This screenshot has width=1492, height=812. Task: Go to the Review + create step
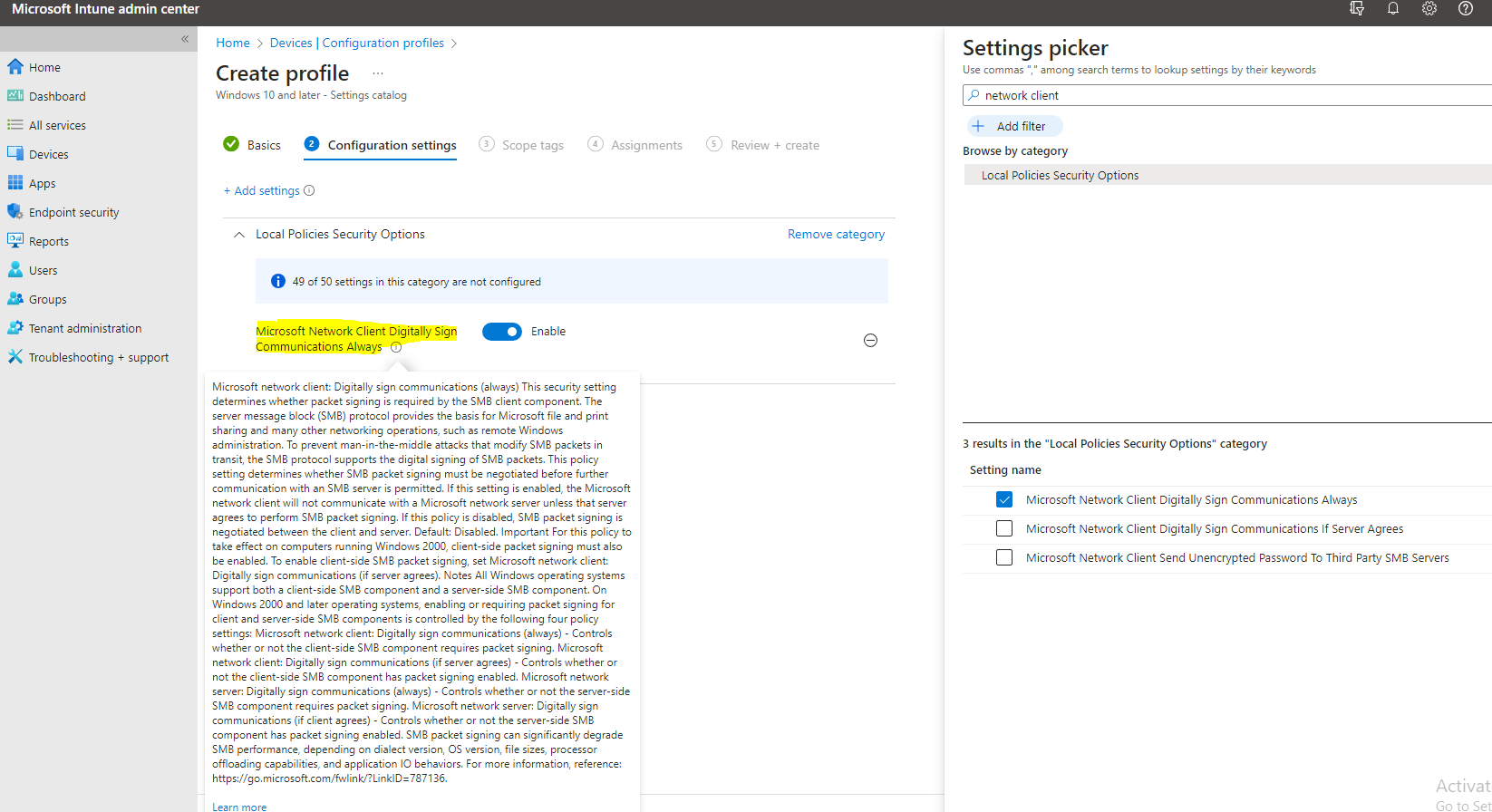pos(763,145)
